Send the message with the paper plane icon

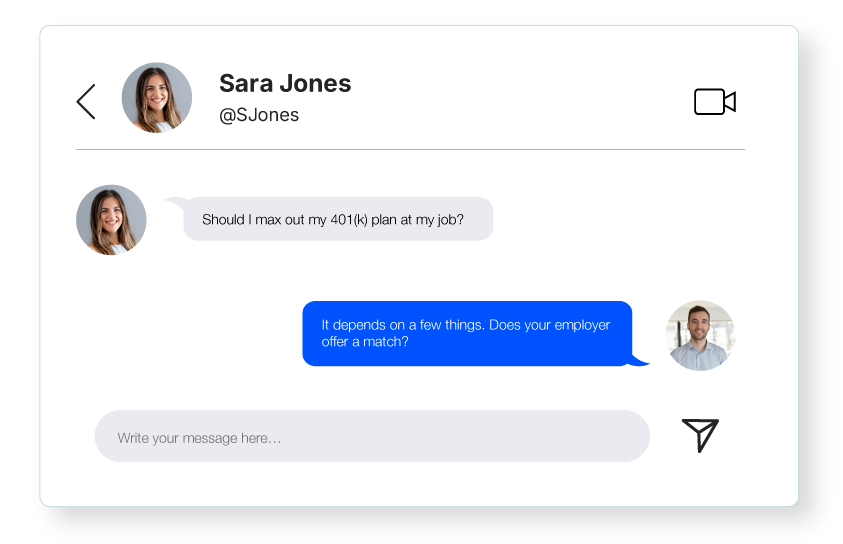pos(700,435)
